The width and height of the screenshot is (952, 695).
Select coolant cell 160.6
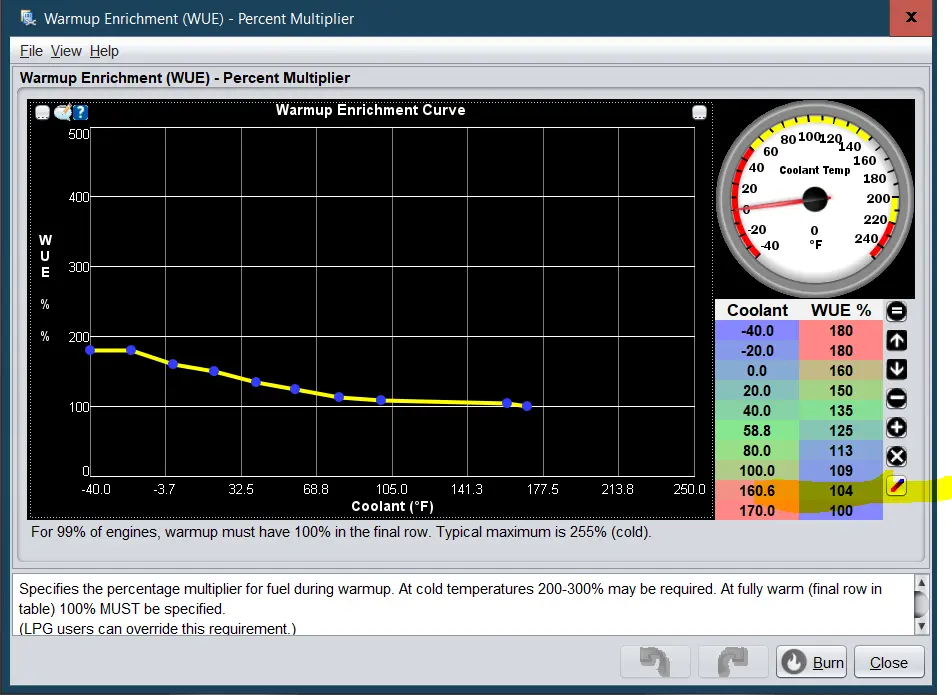coord(757,490)
